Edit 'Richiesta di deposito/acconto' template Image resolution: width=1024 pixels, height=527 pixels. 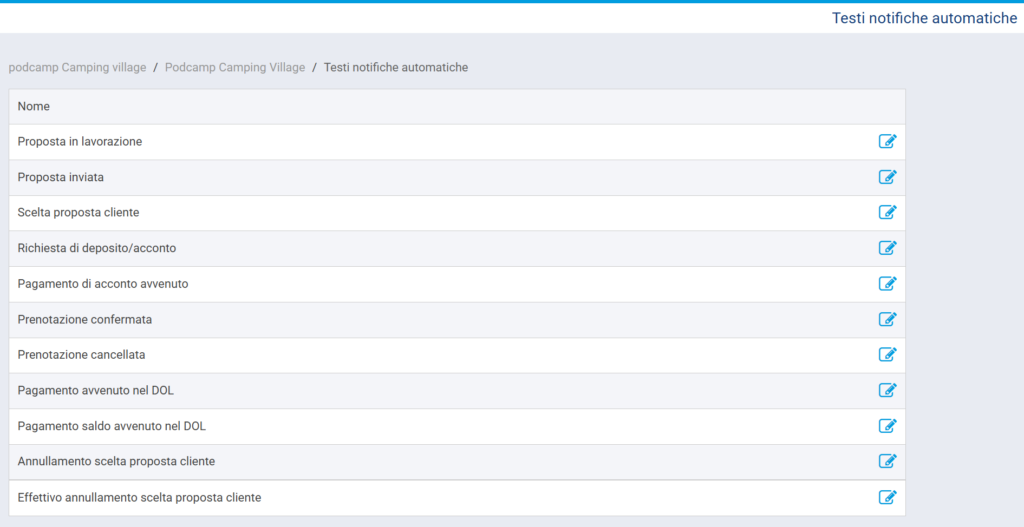(887, 248)
